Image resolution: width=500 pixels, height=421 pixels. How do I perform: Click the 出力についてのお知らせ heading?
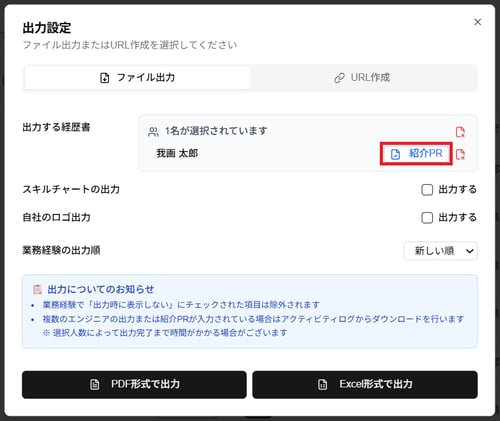100,289
